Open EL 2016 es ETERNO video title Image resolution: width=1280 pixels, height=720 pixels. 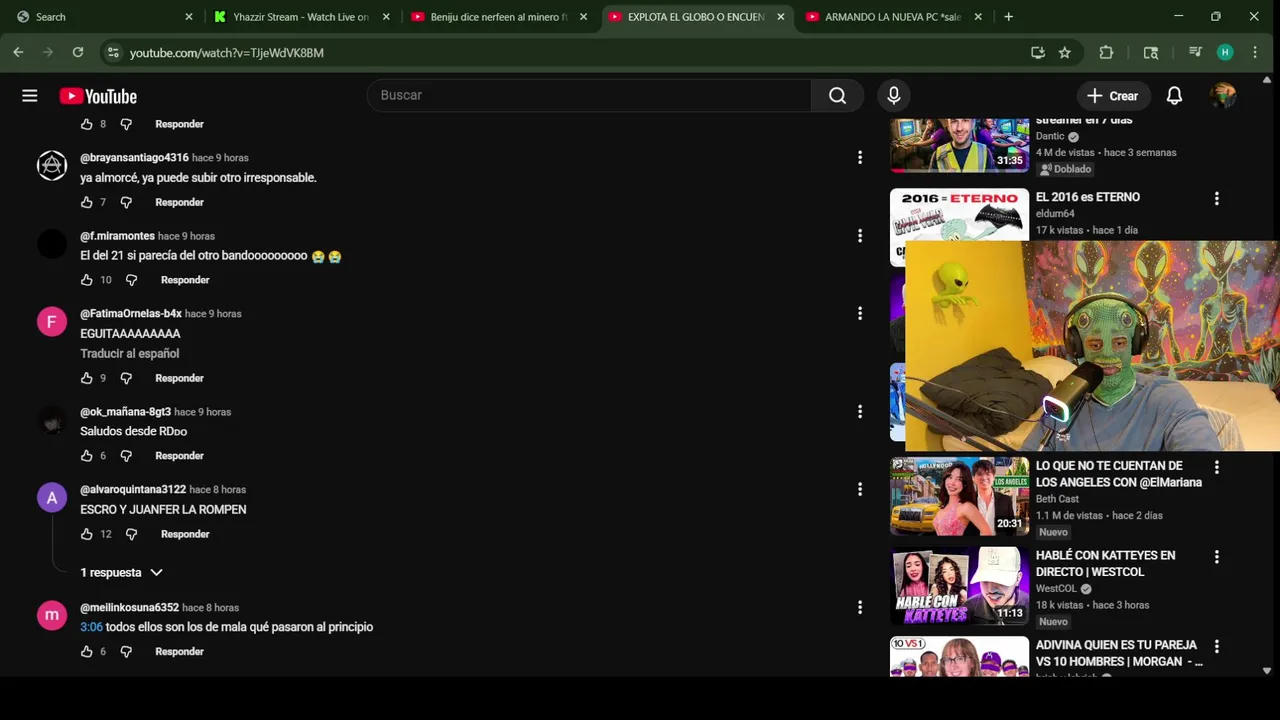click(x=1088, y=197)
